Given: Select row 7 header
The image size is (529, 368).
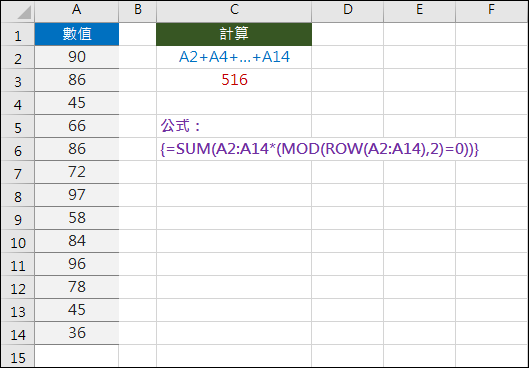Looking at the screenshot, I should click(18, 172).
